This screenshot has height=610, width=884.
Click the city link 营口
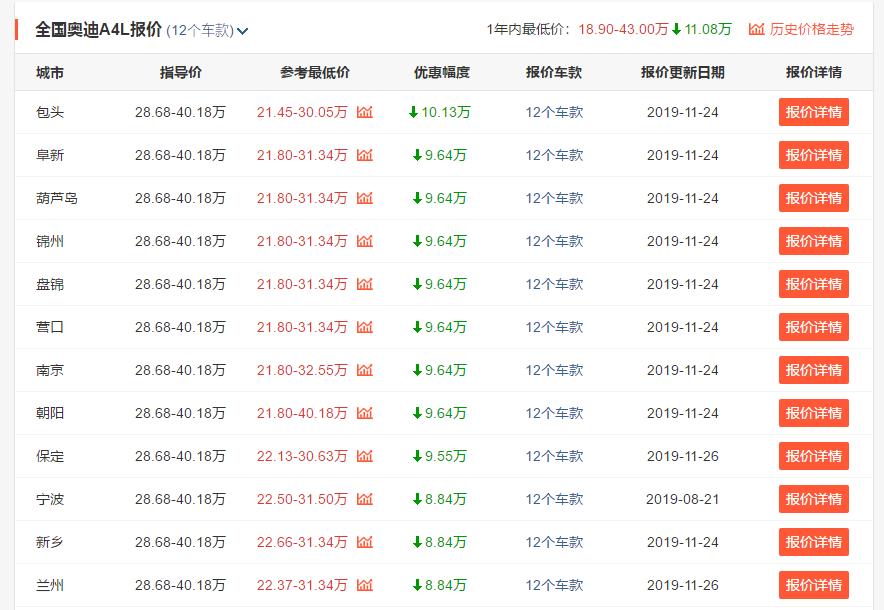point(47,326)
